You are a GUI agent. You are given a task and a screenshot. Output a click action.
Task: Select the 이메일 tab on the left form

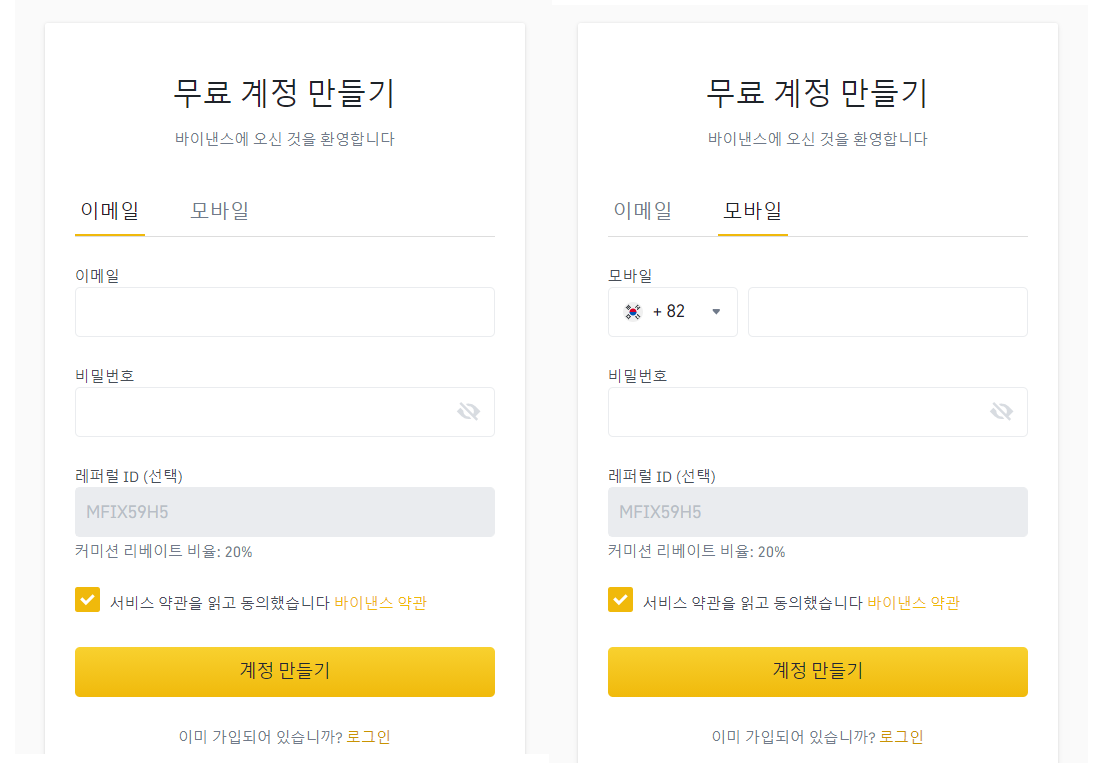coord(109,210)
